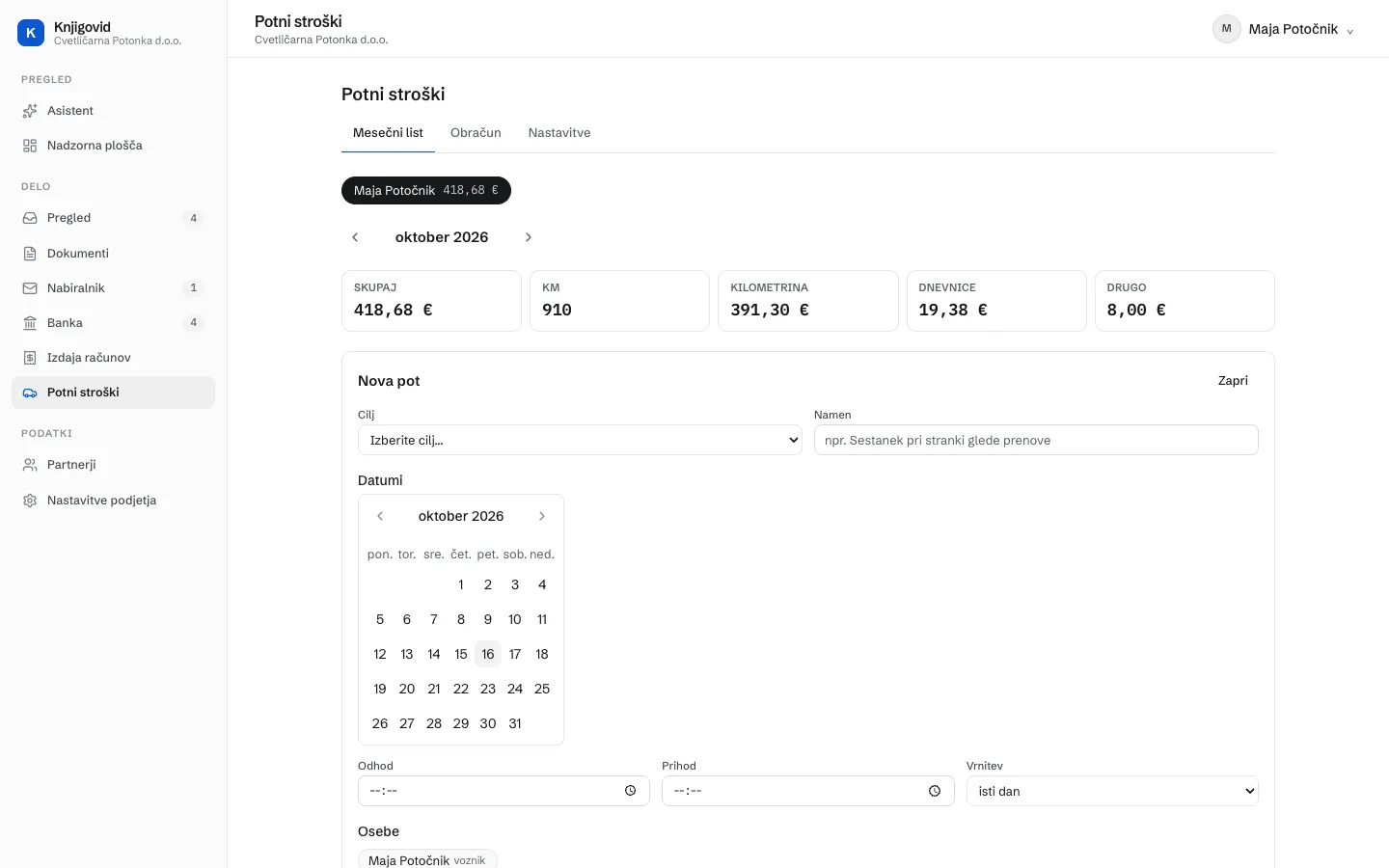Screen dimensions: 1389x868
Task: Click the Potni stroški car icon
Action: pyautogui.click(x=30, y=393)
